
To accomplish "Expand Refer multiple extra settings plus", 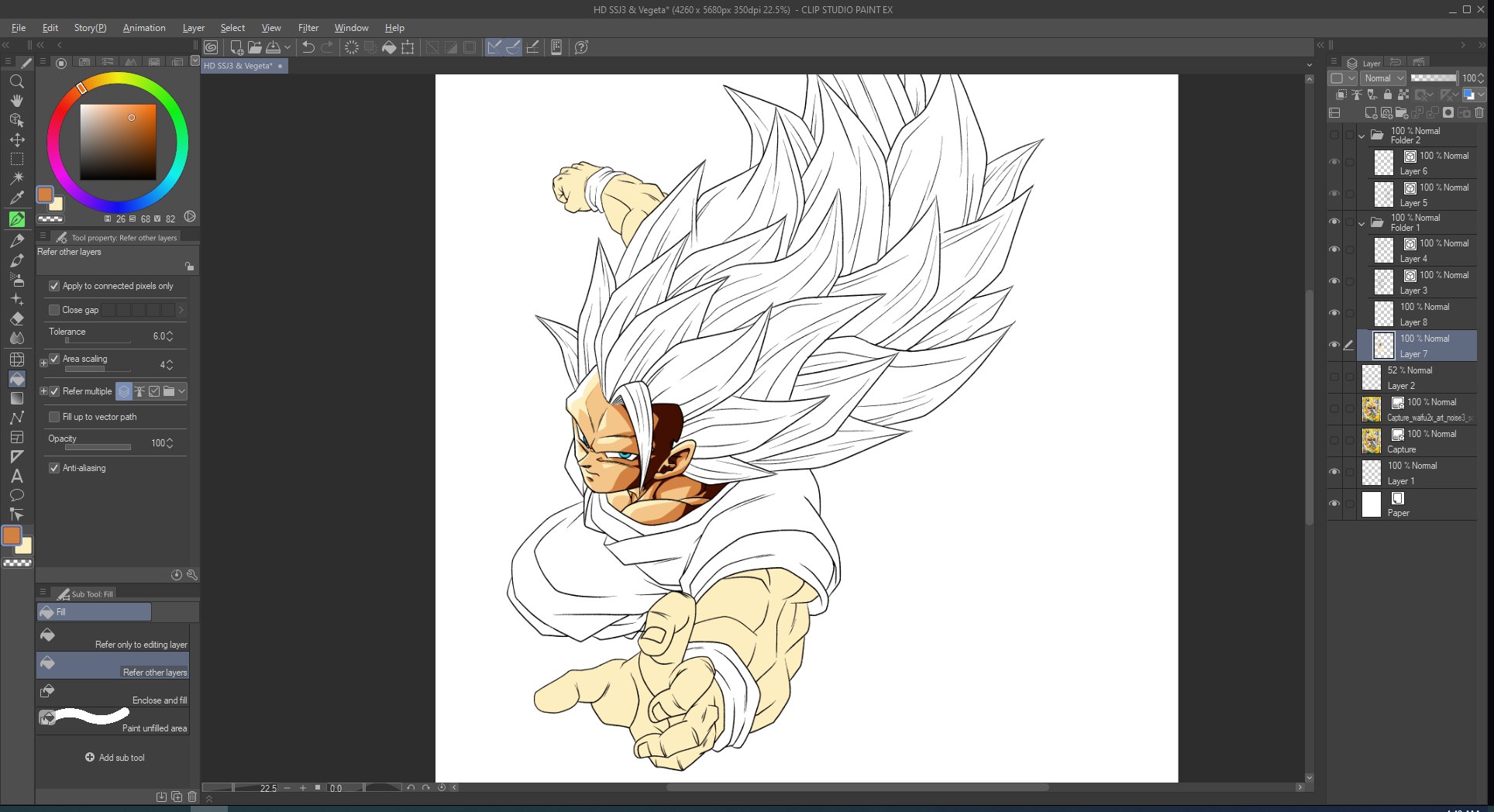I will [x=43, y=391].
